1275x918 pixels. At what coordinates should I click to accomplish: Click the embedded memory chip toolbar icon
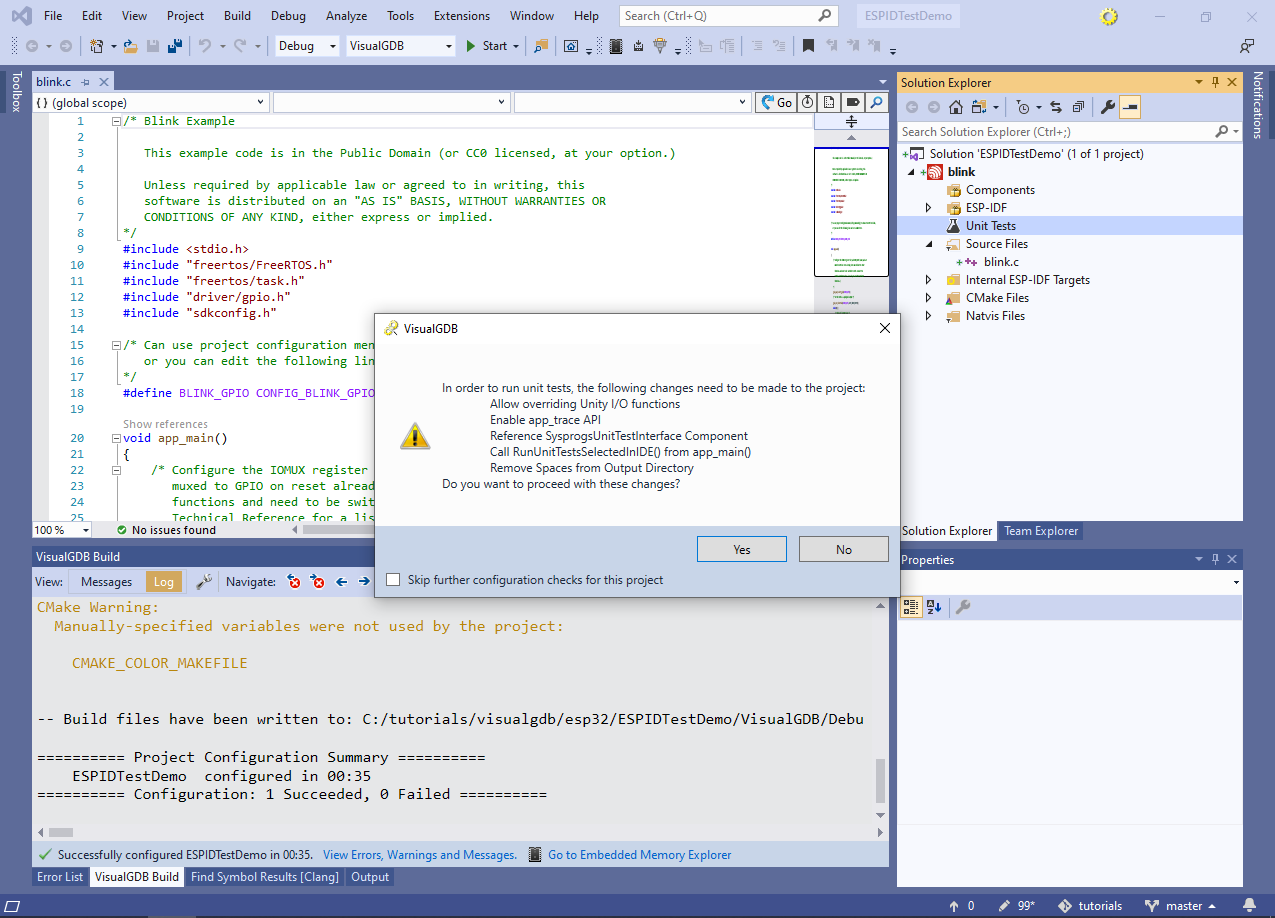tap(615, 46)
